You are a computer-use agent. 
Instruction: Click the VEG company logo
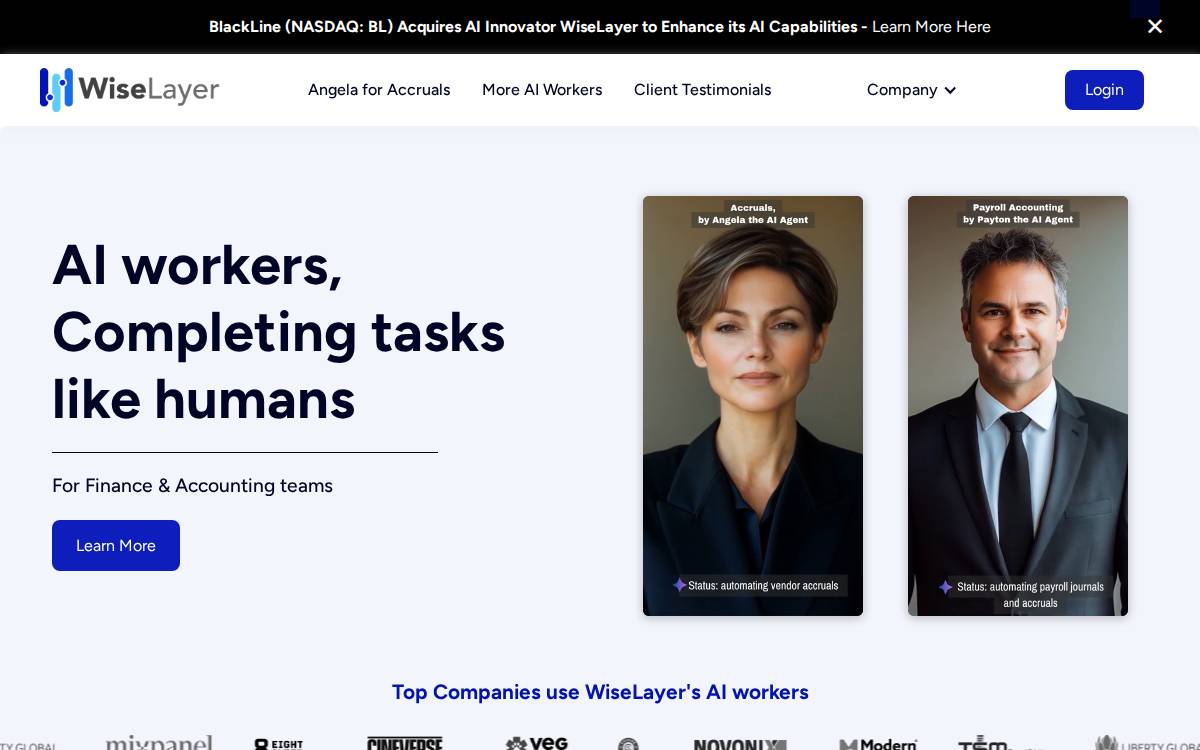pyautogui.click(x=537, y=743)
